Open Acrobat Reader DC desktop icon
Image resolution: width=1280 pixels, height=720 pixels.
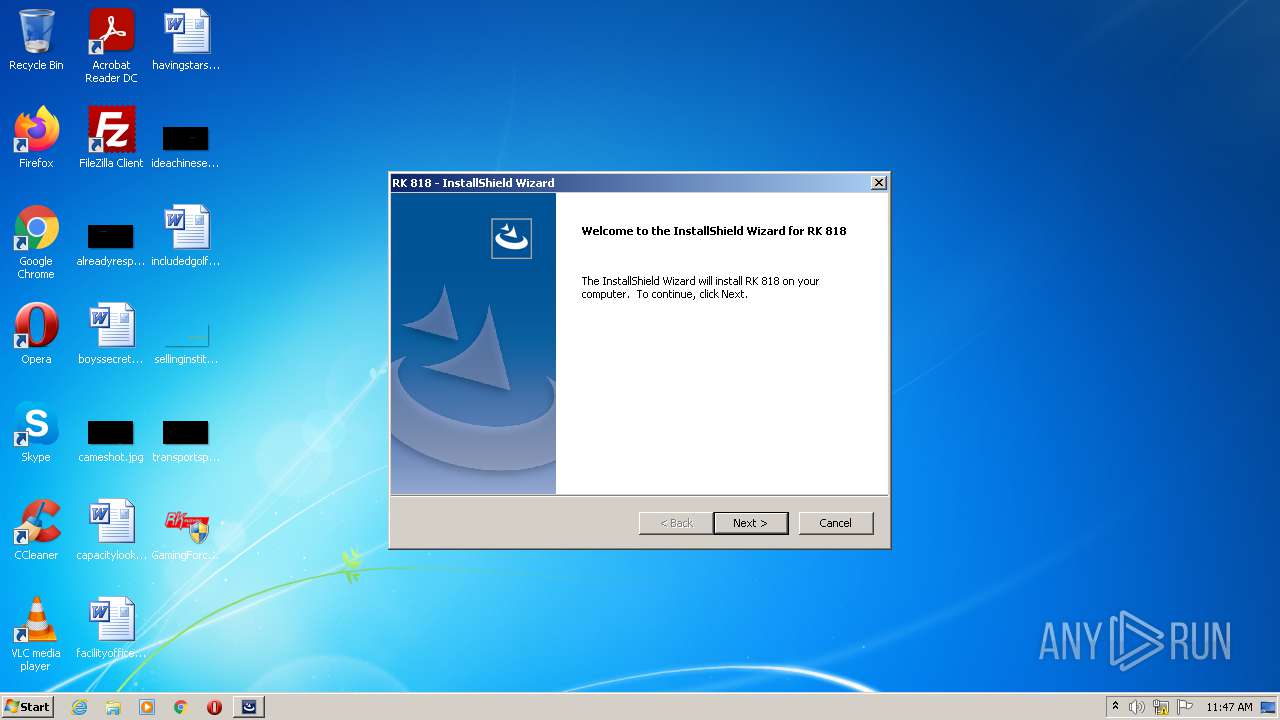[111, 46]
